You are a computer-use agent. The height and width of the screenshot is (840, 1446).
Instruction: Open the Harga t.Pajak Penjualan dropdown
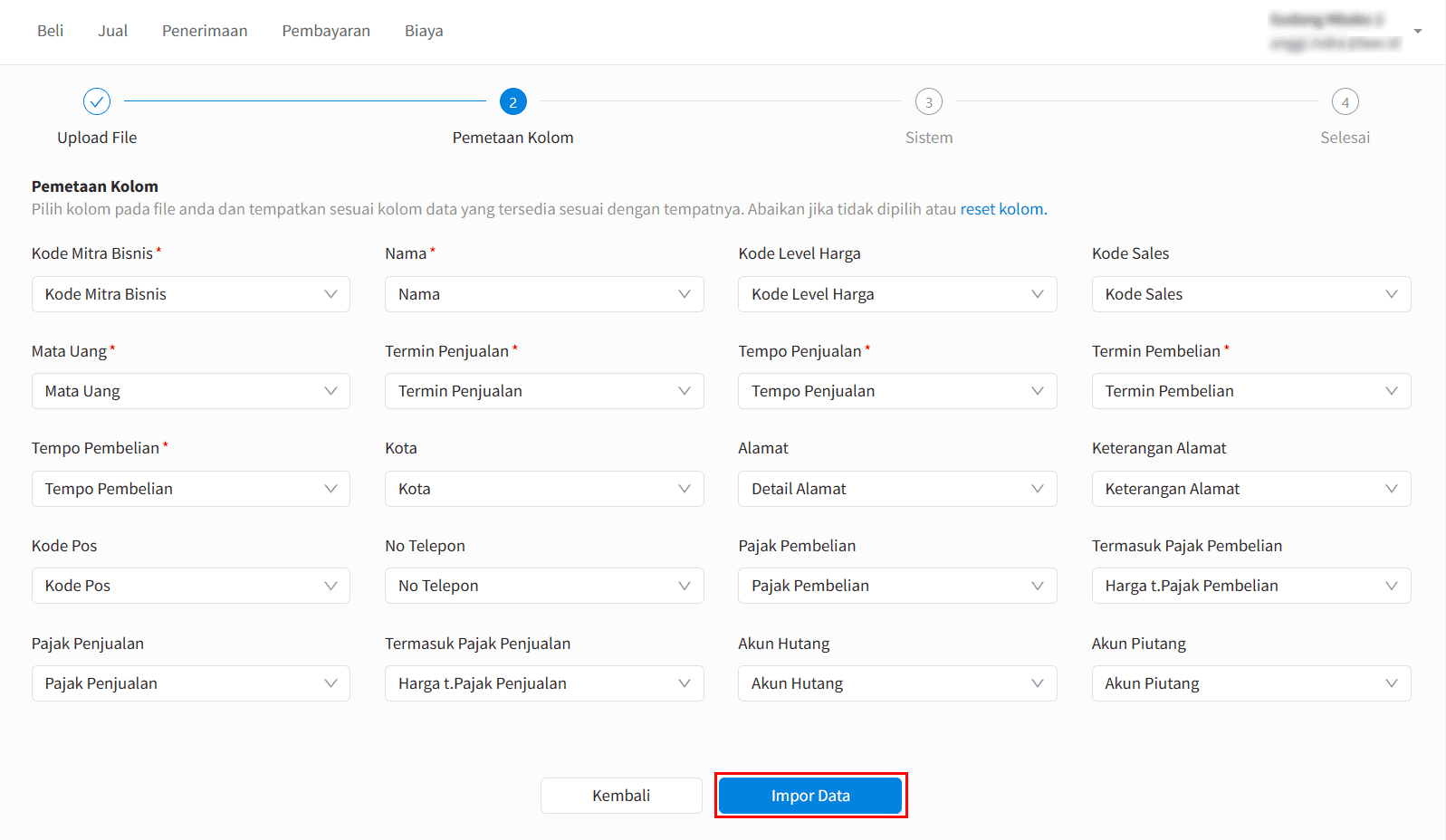click(544, 683)
